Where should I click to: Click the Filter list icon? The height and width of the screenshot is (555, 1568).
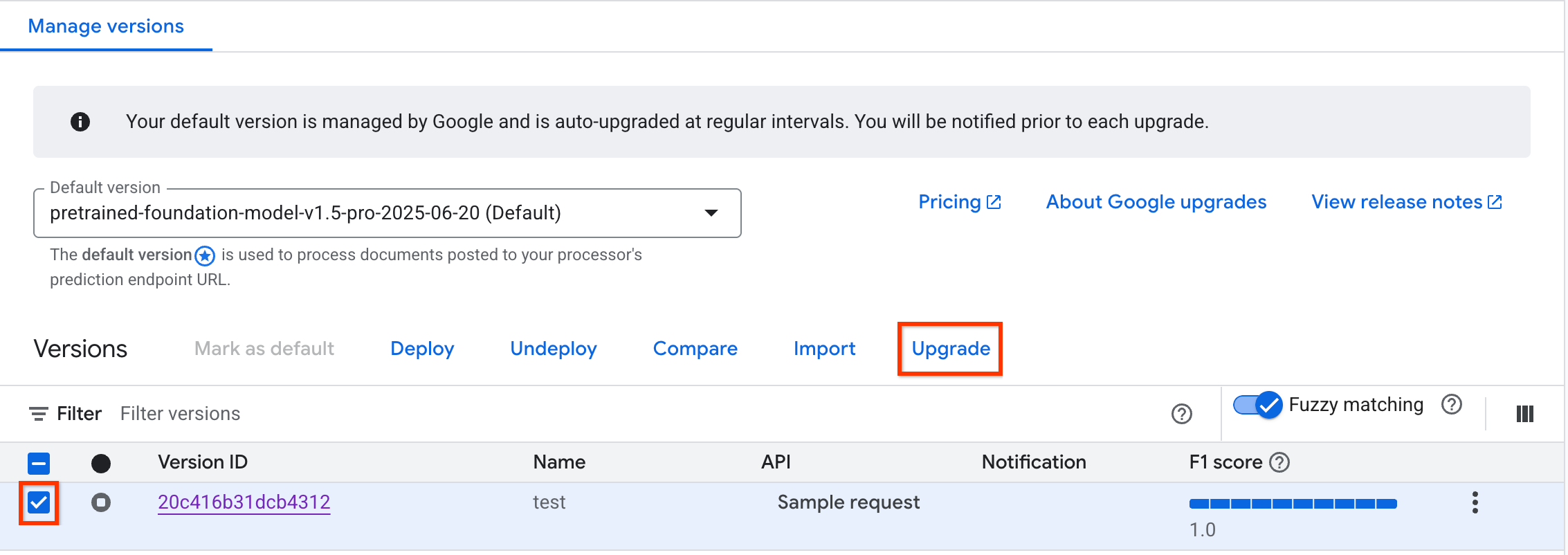pos(39,414)
